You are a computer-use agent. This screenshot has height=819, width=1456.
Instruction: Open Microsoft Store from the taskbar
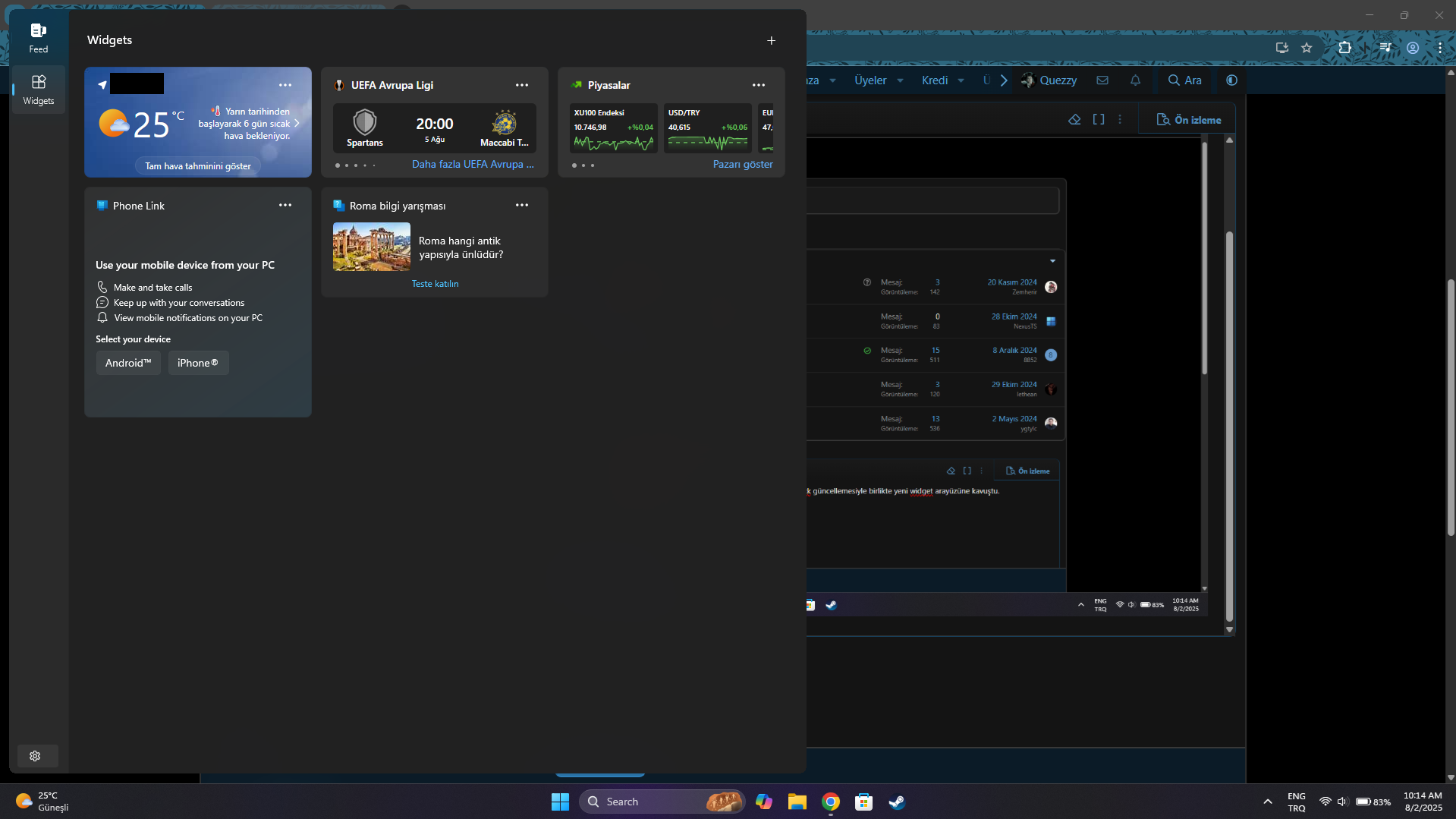tap(863, 802)
